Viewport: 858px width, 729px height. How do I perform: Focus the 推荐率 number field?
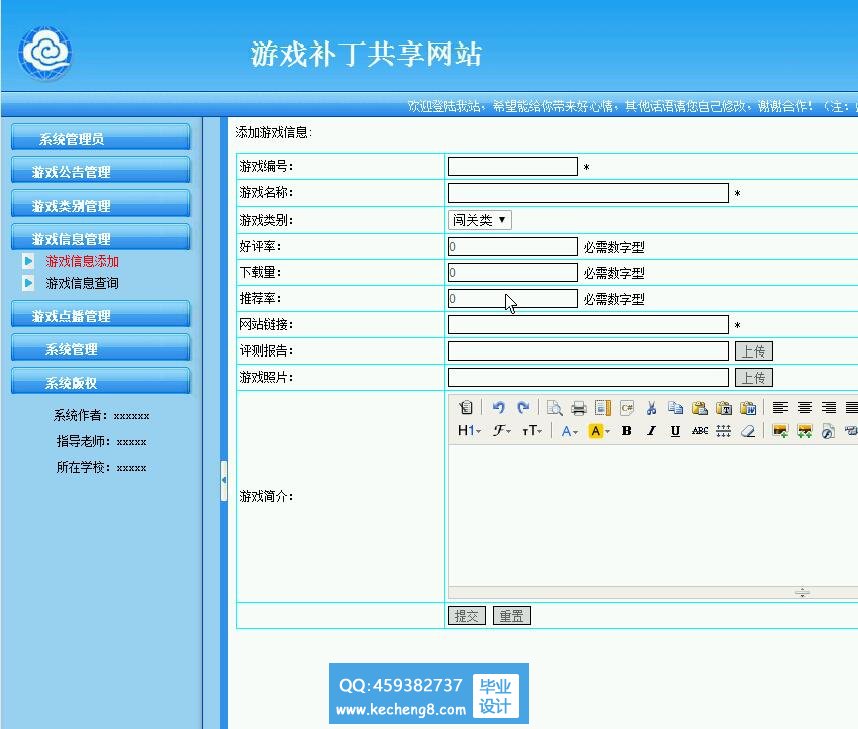point(513,299)
